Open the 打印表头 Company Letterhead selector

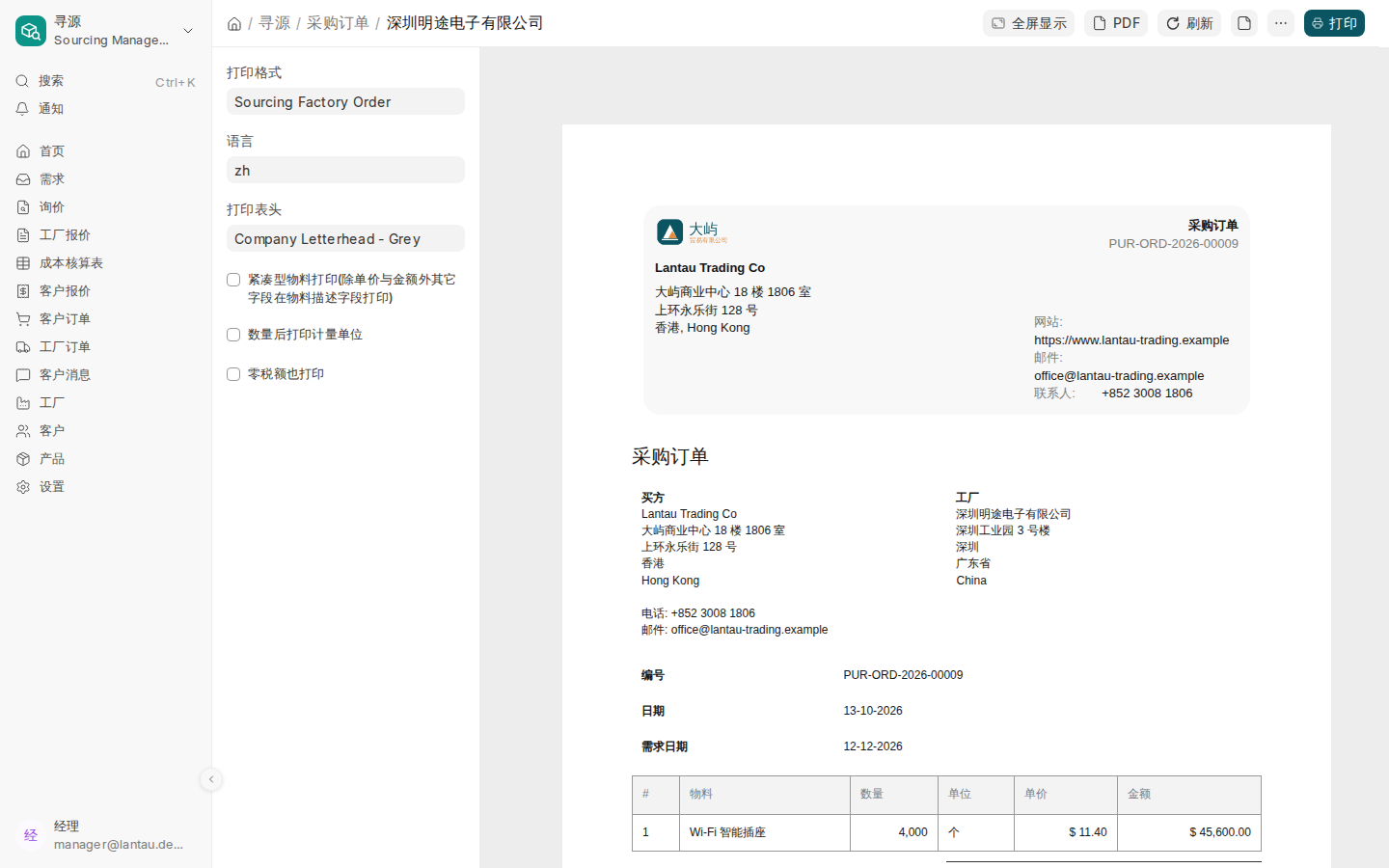(345, 238)
